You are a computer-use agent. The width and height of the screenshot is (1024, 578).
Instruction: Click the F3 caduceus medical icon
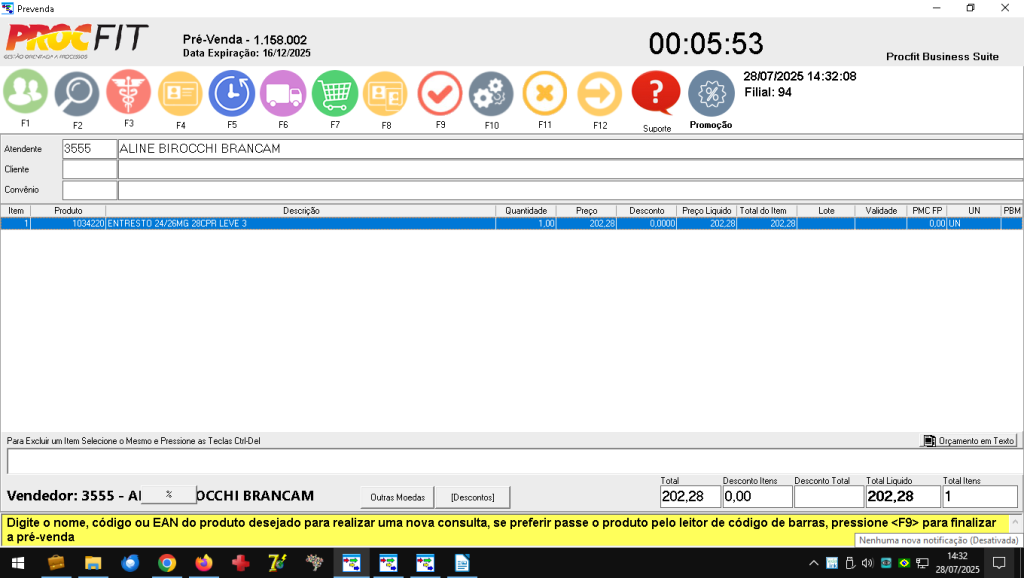click(x=129, y=93)
